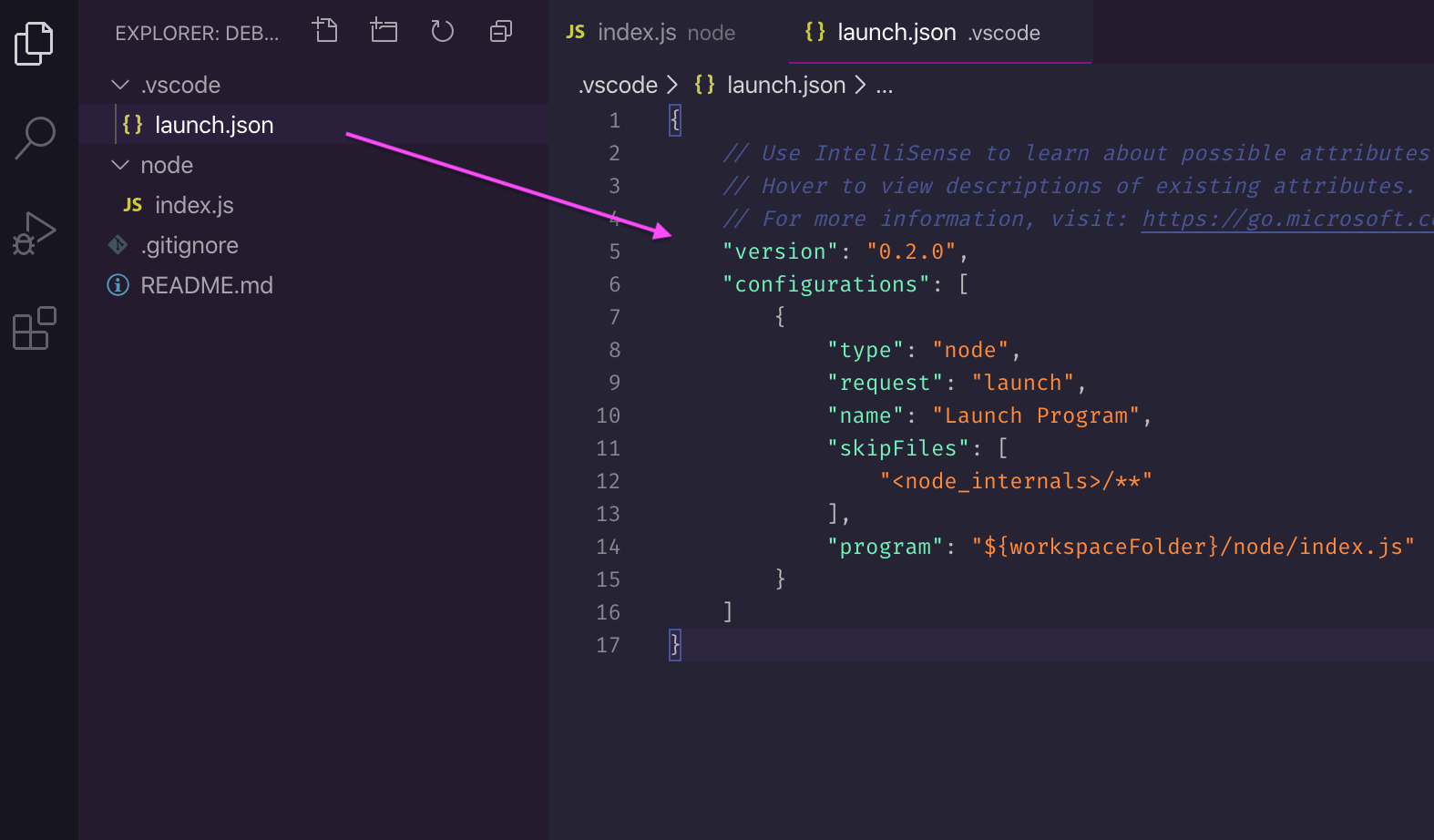This screenshot has height=840, width=1434.
Task: Open README.md in the Explorer
Action: point(206,285)
